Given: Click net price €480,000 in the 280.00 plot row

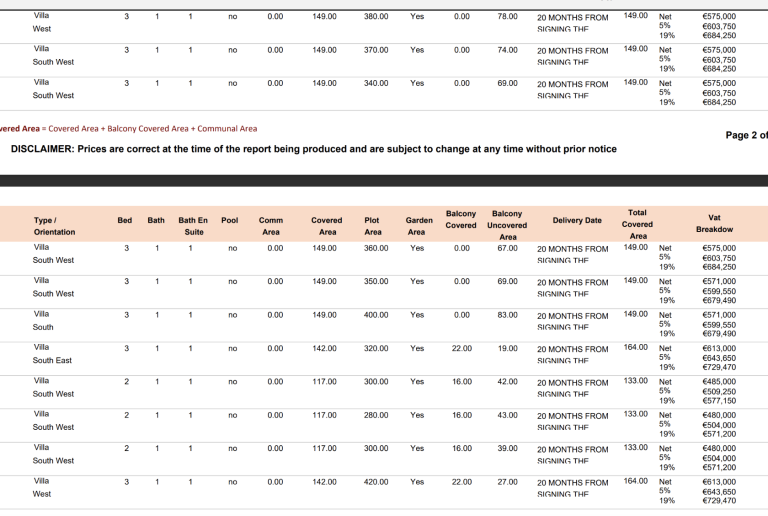Looking at the screenshot, I should (719, 415).
